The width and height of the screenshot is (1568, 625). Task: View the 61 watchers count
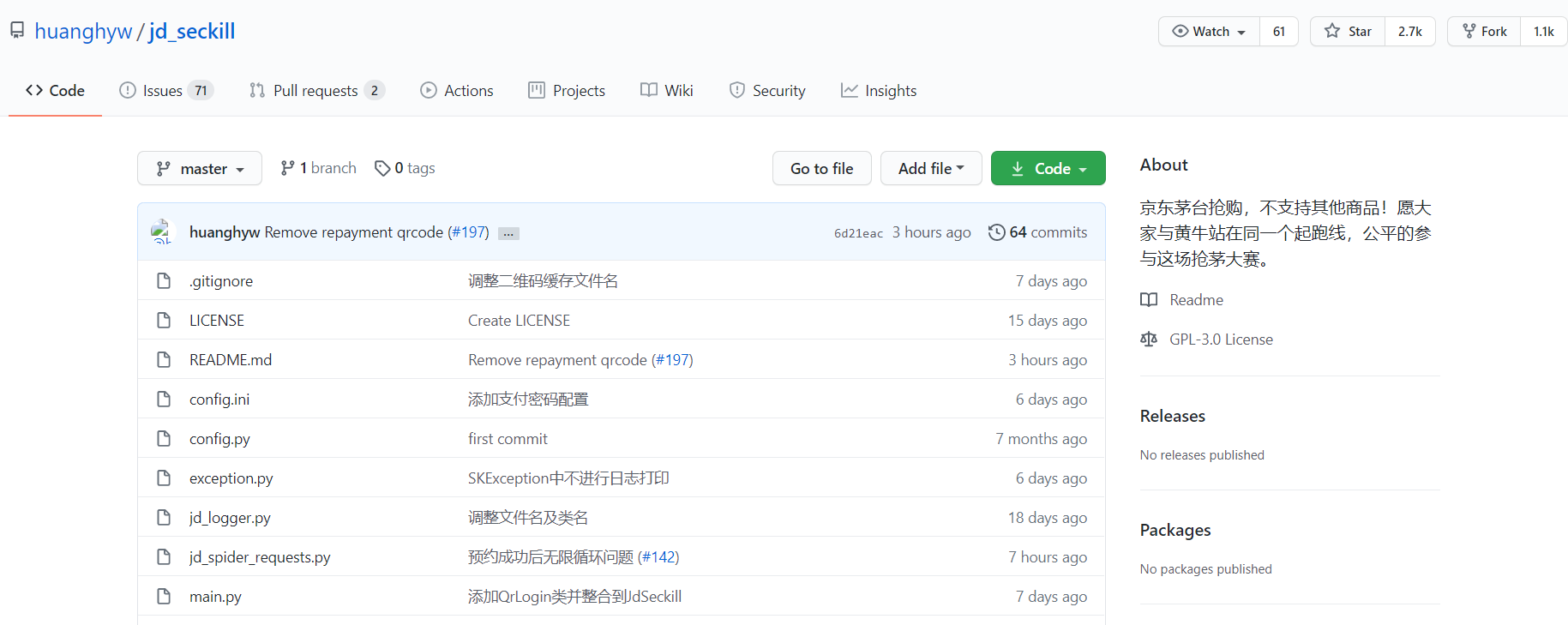[x=1279, y=32]
